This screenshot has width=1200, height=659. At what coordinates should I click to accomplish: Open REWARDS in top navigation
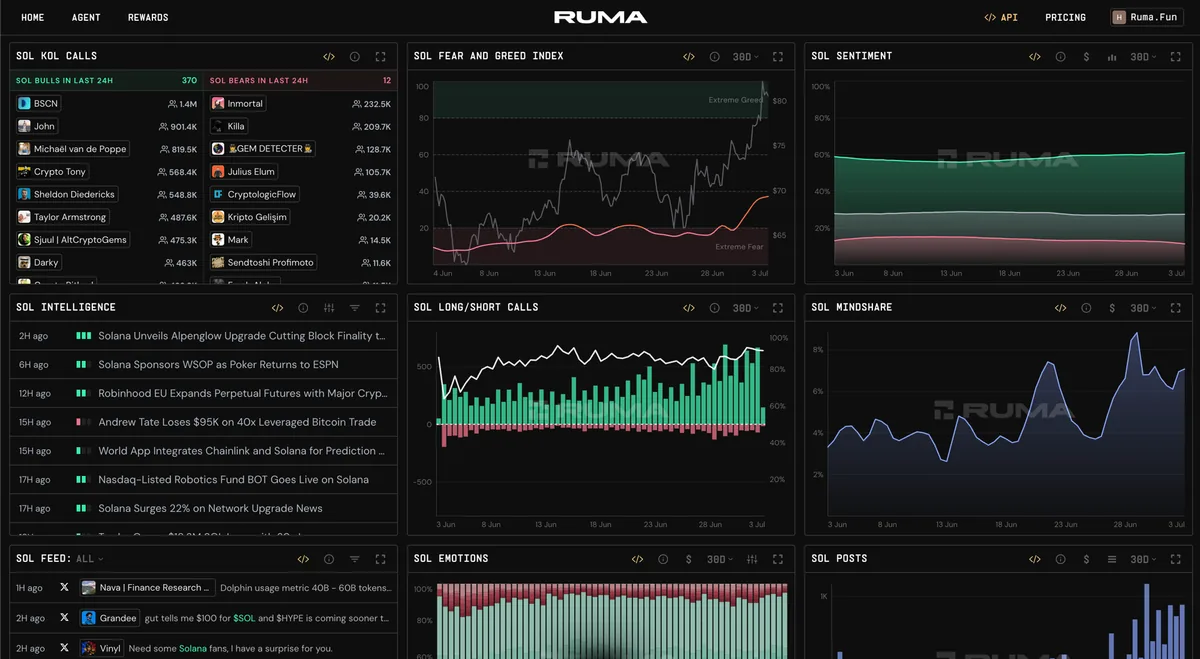[148, 17]
